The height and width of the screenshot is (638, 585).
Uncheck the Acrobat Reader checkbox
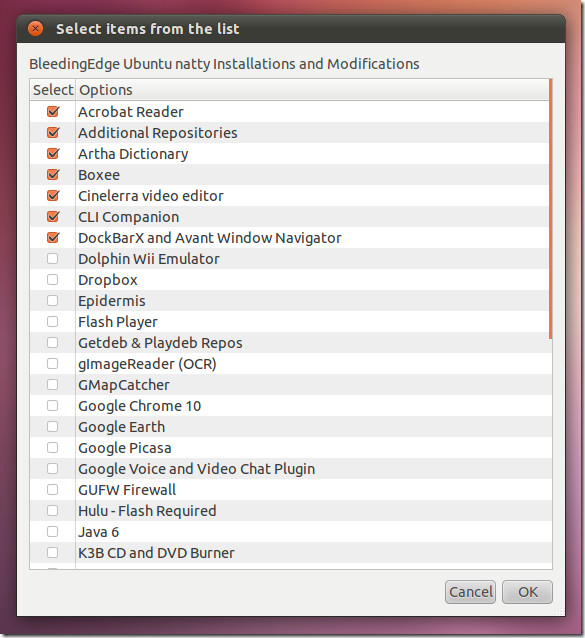(x=53, y=111)
